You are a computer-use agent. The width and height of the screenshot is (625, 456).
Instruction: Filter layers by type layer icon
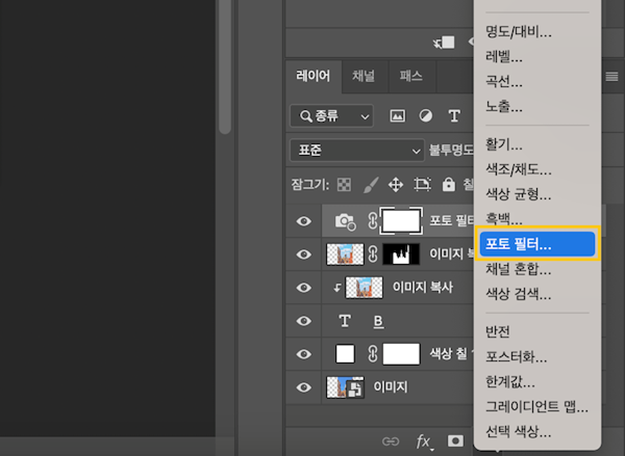(x=454, y=116)
